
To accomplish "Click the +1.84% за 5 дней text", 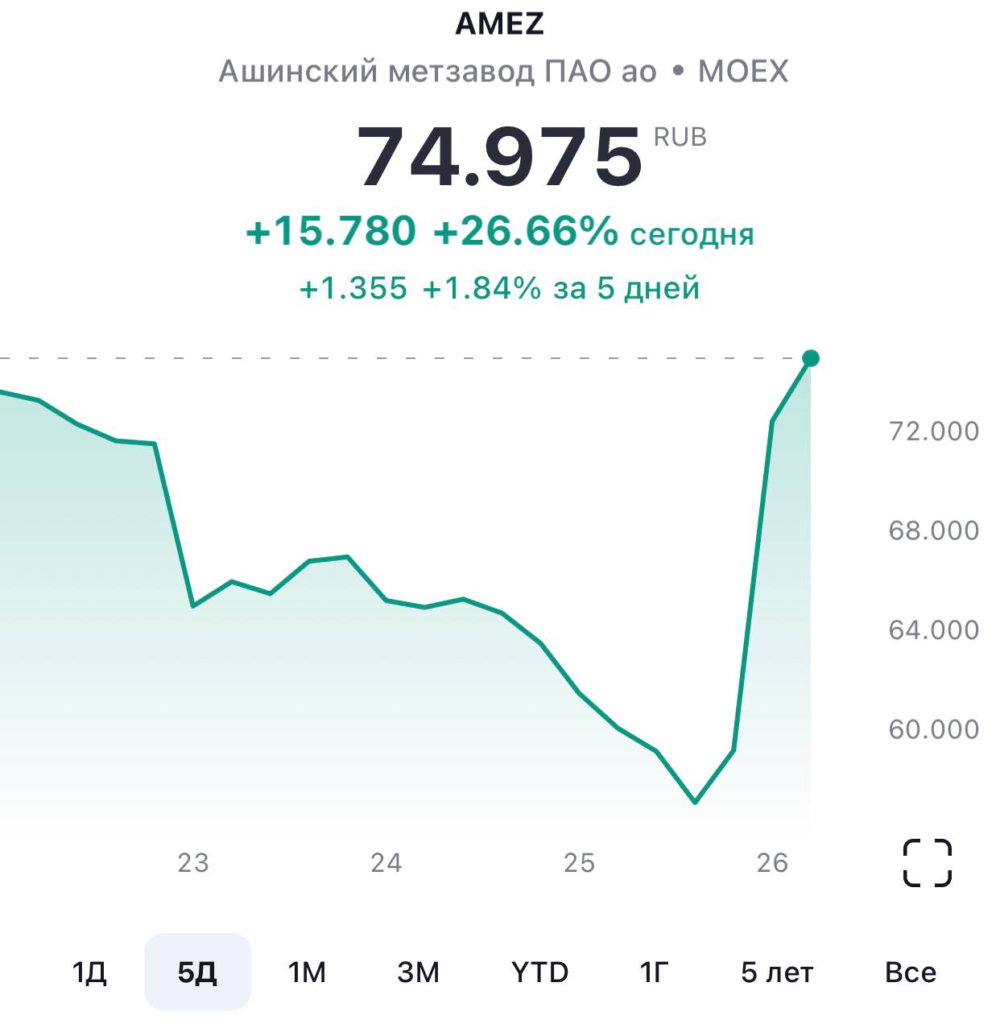I will click(x=560, y=289).
